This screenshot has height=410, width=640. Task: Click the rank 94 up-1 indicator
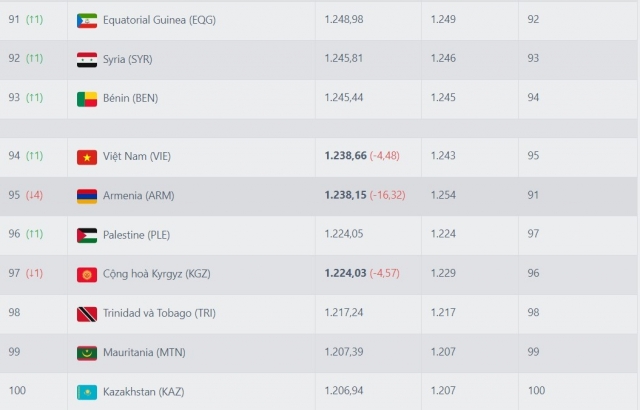[x=34, y=155]
